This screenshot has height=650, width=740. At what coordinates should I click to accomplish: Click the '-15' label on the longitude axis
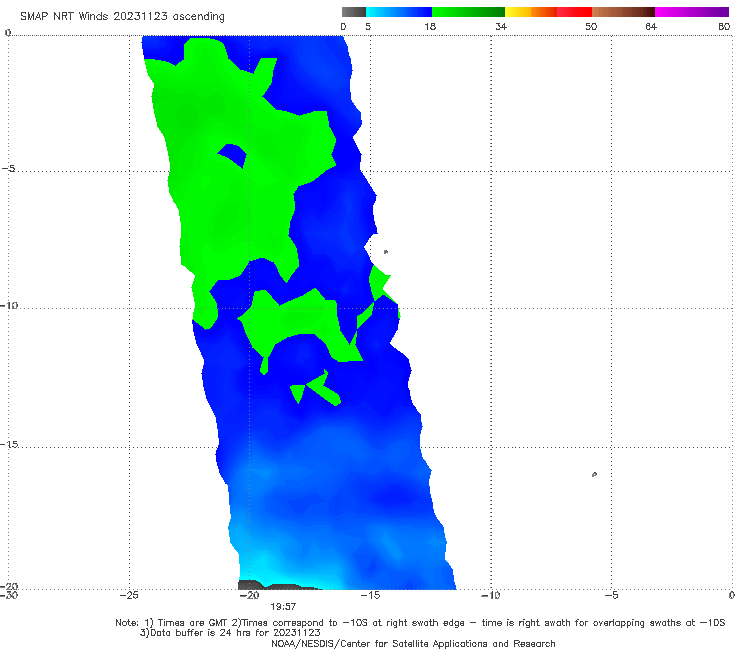[x=370, y=595]
